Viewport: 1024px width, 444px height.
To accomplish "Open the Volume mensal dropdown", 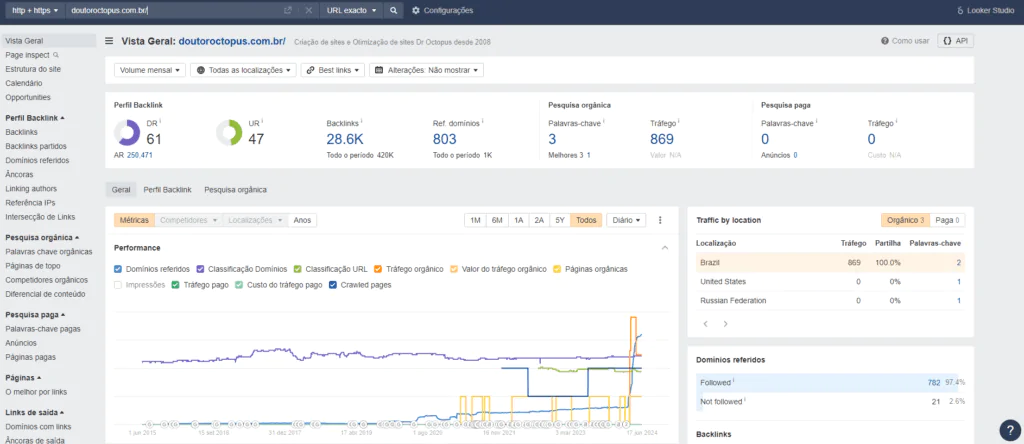I will click(150, 70).
